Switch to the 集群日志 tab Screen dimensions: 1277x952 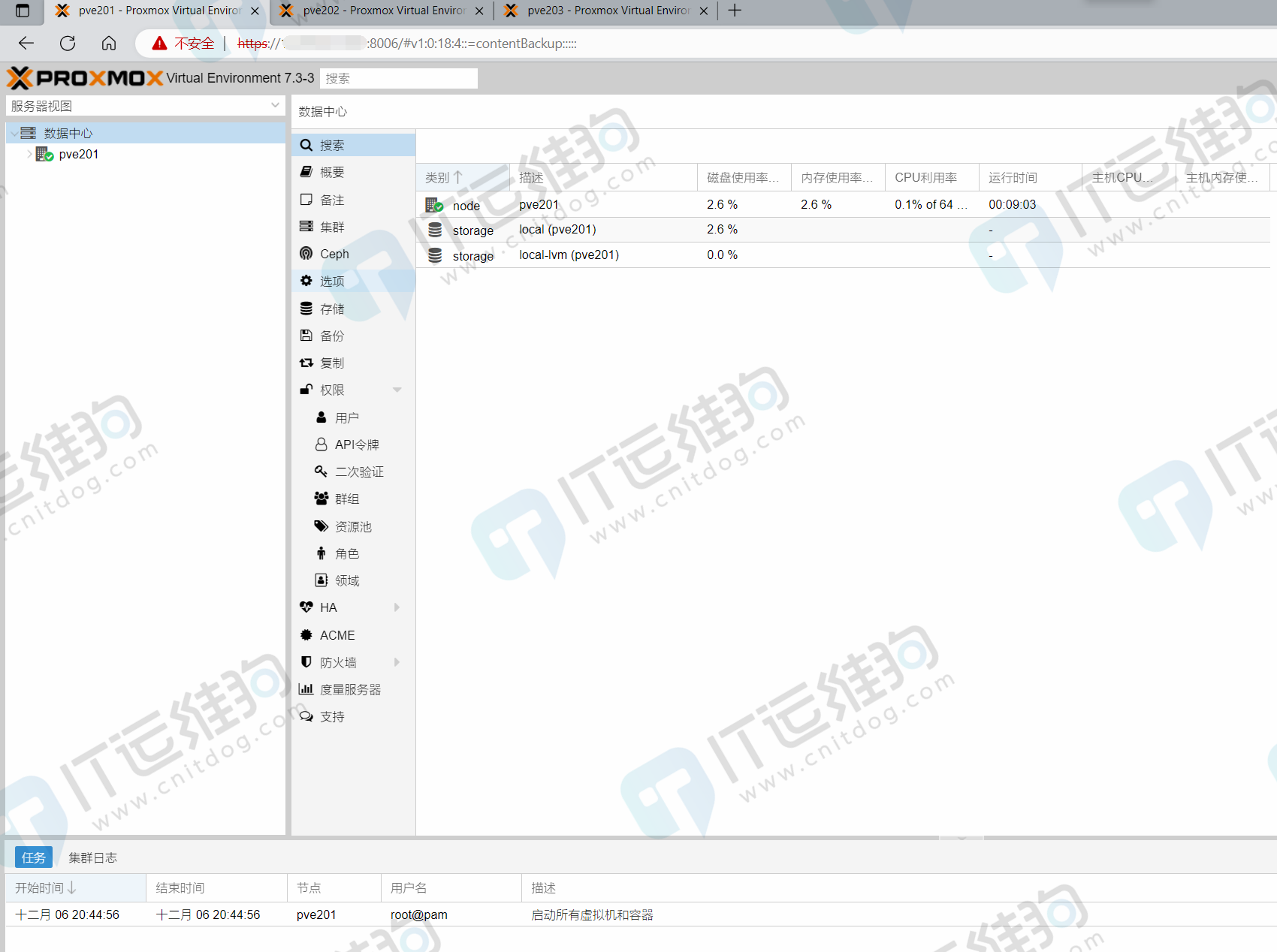(x=93, y=857)
